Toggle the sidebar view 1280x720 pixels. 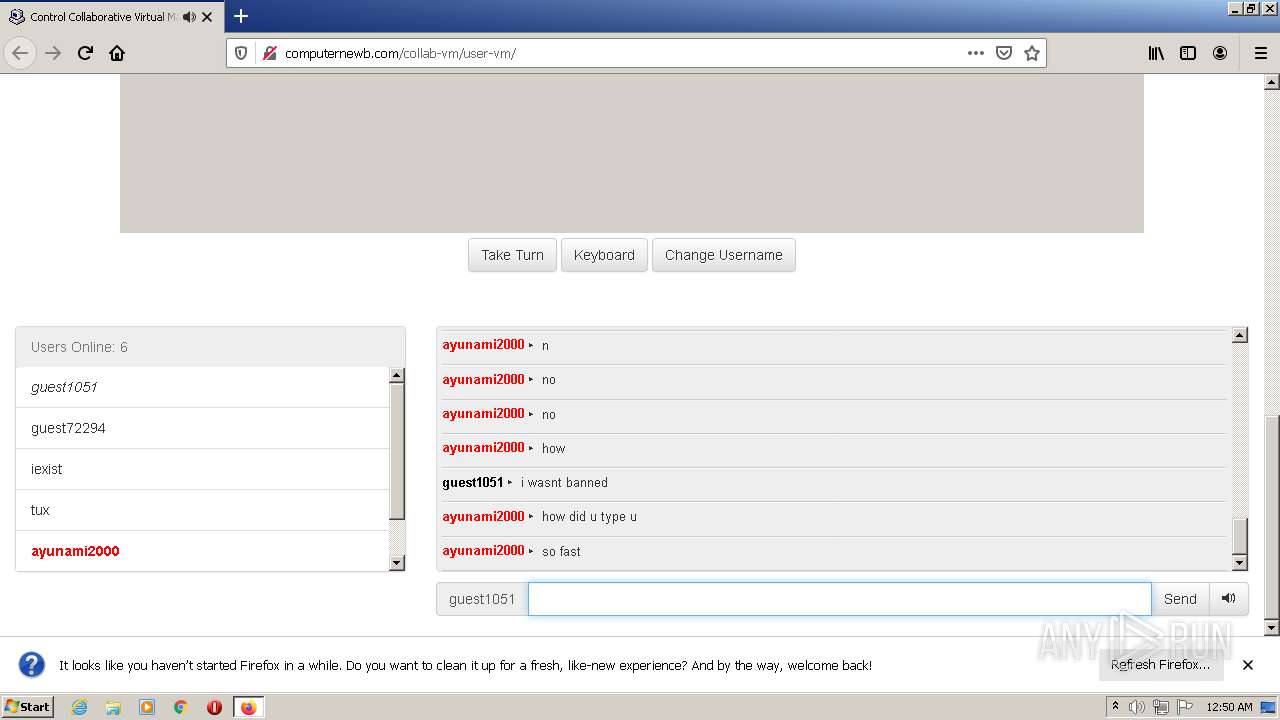[x=1188, y=53]
